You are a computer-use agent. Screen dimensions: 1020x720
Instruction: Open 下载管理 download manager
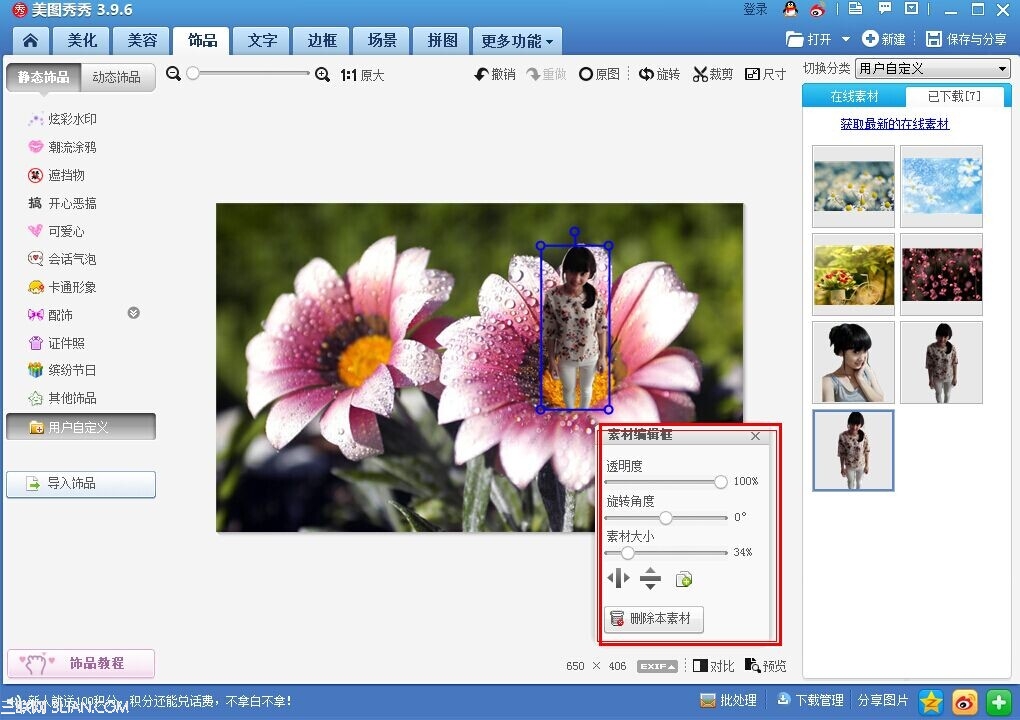click(811, 700)
